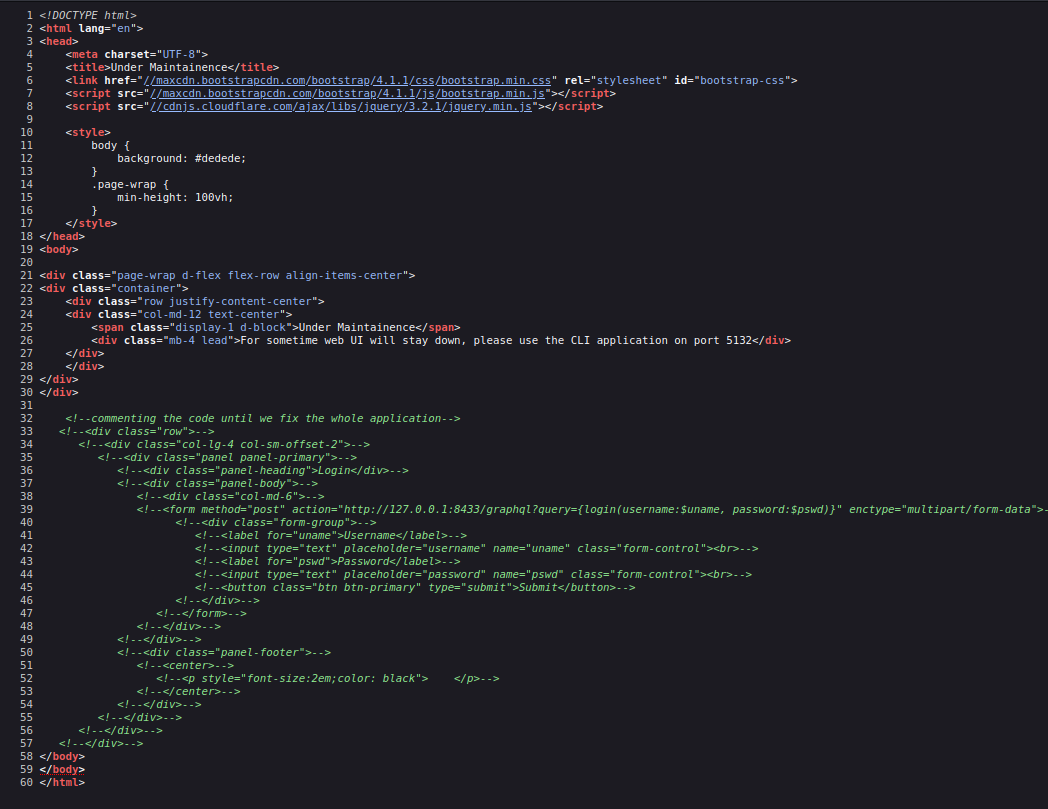This screenshot has width=1048, height=809.
Task: Click line number 39 in the gutter
Action: point(27,509)
